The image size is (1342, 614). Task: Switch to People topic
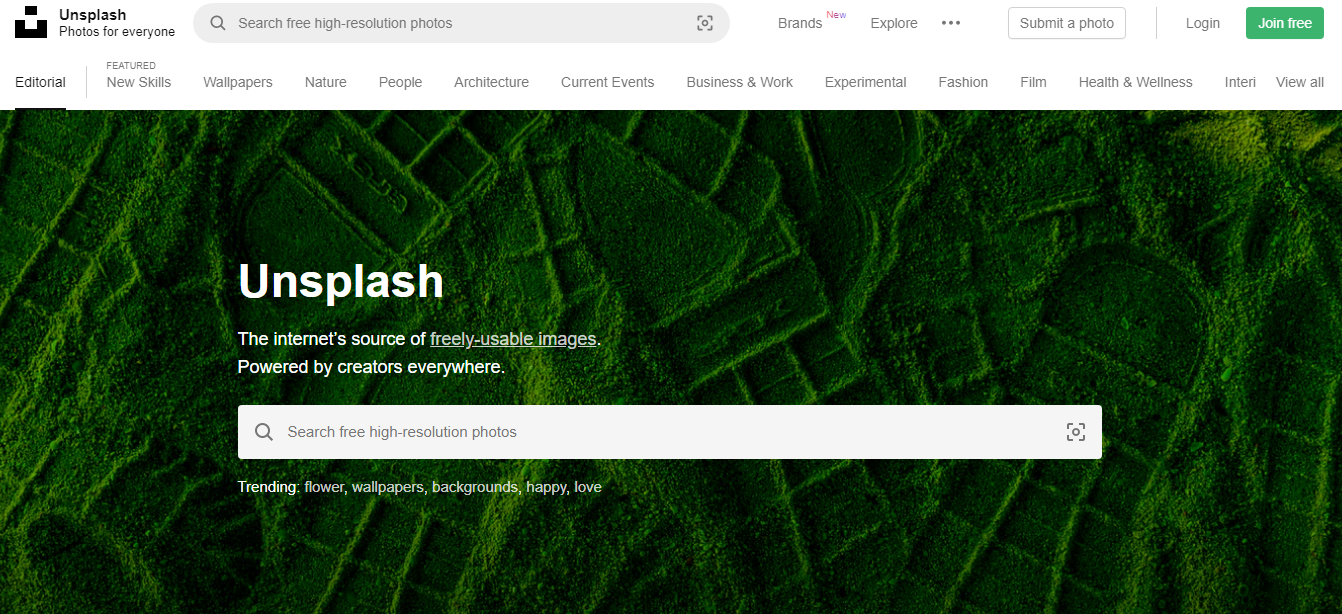coord(400,82)
